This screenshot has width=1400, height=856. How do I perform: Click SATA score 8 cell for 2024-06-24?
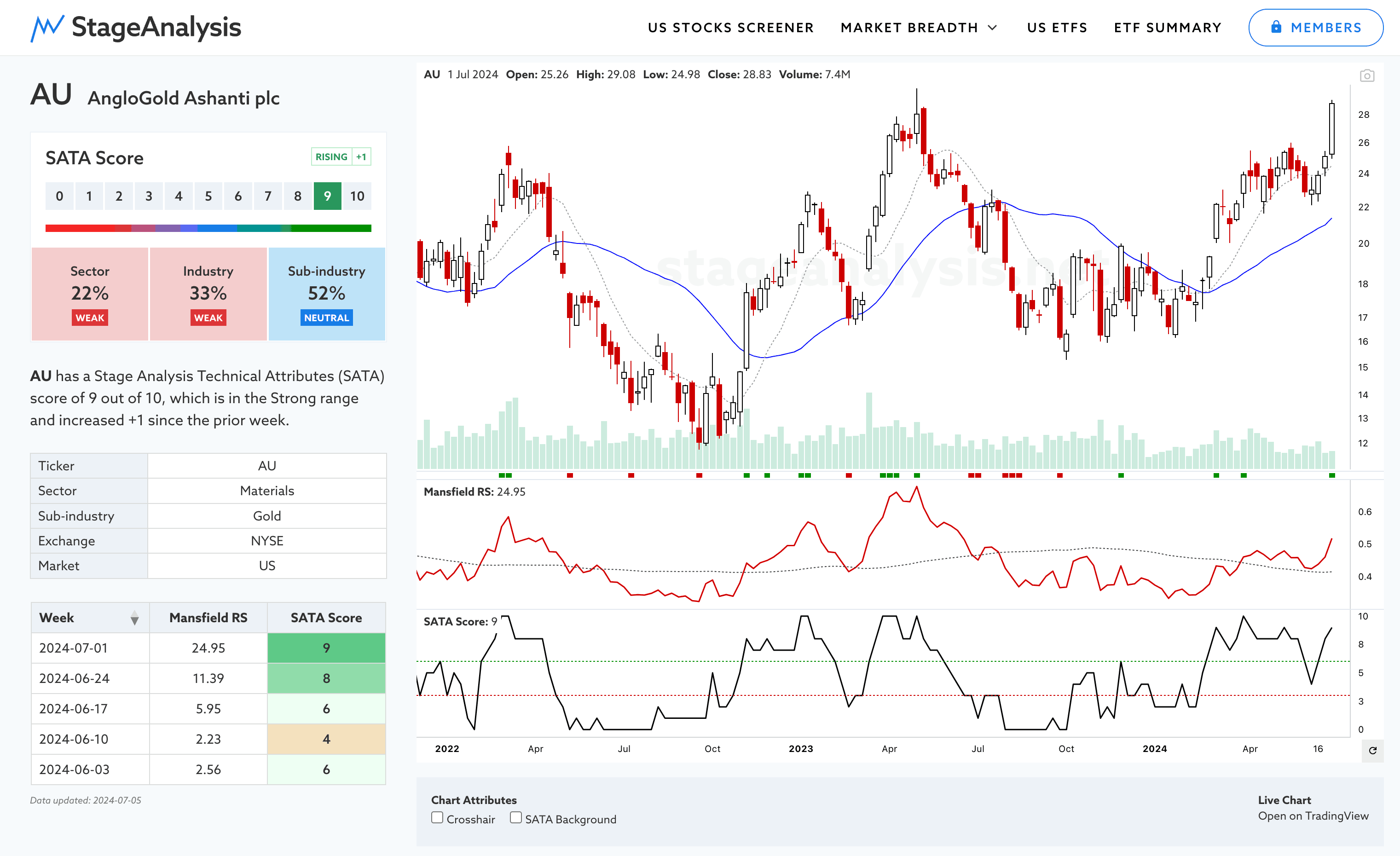coord(326,678)
